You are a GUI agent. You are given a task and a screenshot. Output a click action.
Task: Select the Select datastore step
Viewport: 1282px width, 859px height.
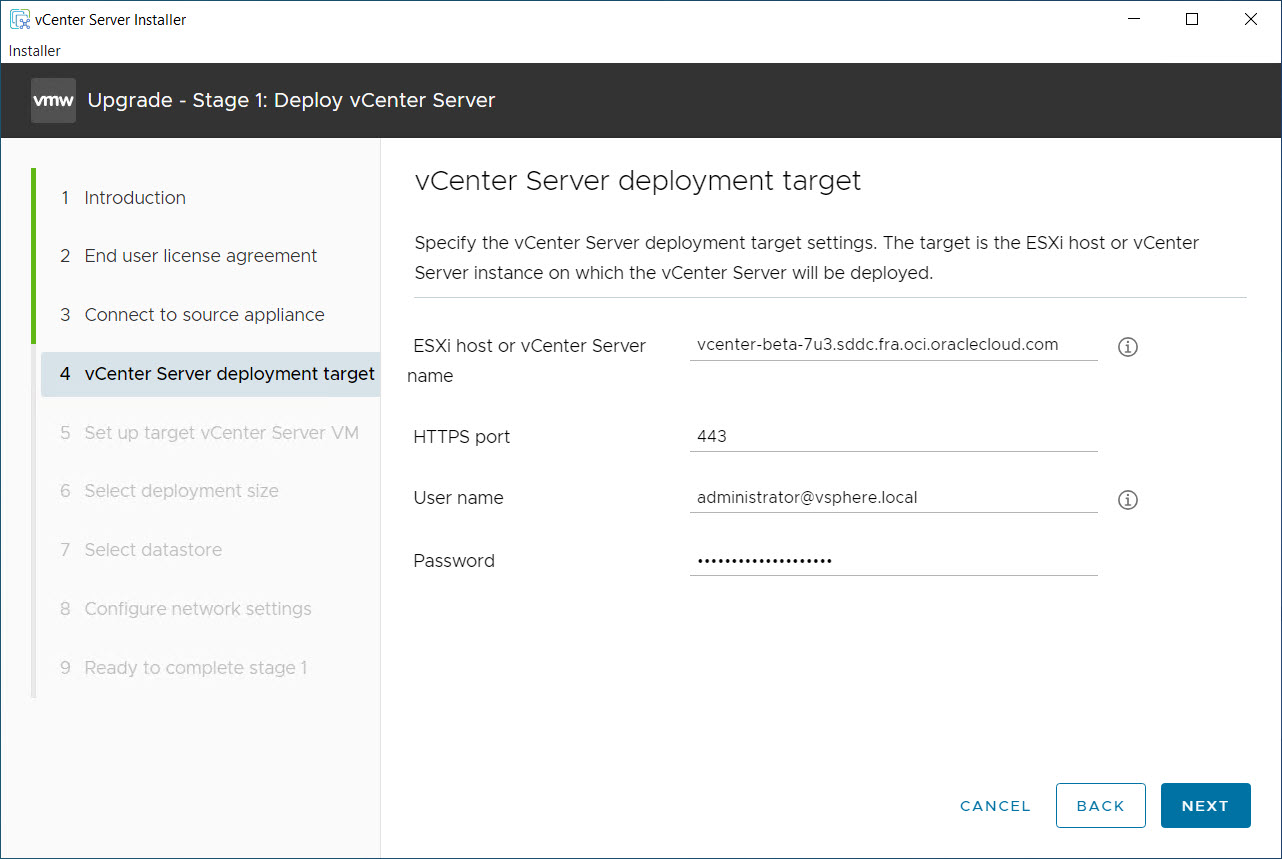click(x=153, y=550)
